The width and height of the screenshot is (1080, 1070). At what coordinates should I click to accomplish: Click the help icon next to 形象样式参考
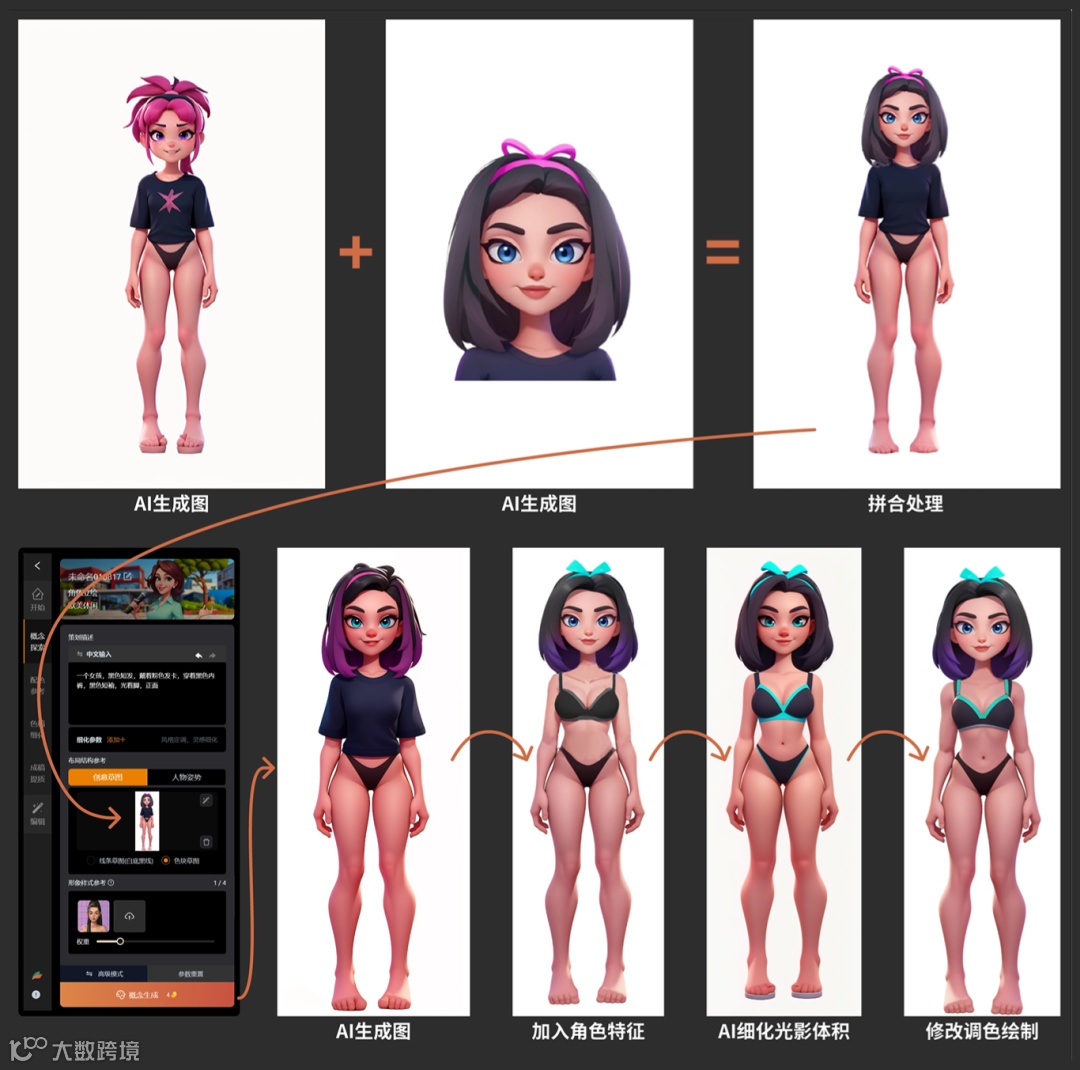click(x=111, y=883)
